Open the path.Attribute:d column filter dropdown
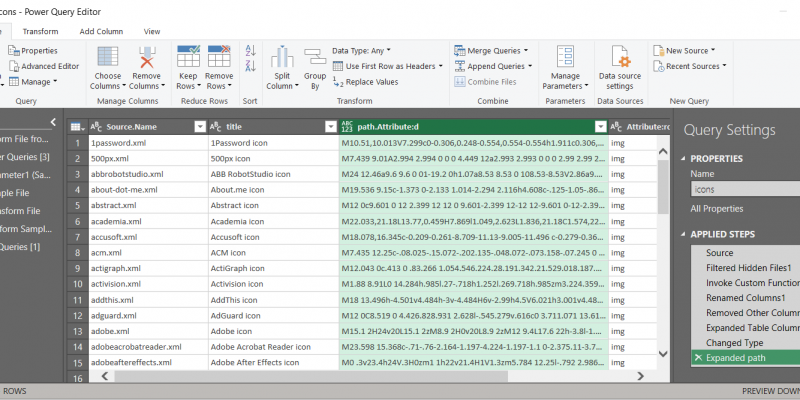This screenshot has width=800, height=400. [x=601, y=127]
